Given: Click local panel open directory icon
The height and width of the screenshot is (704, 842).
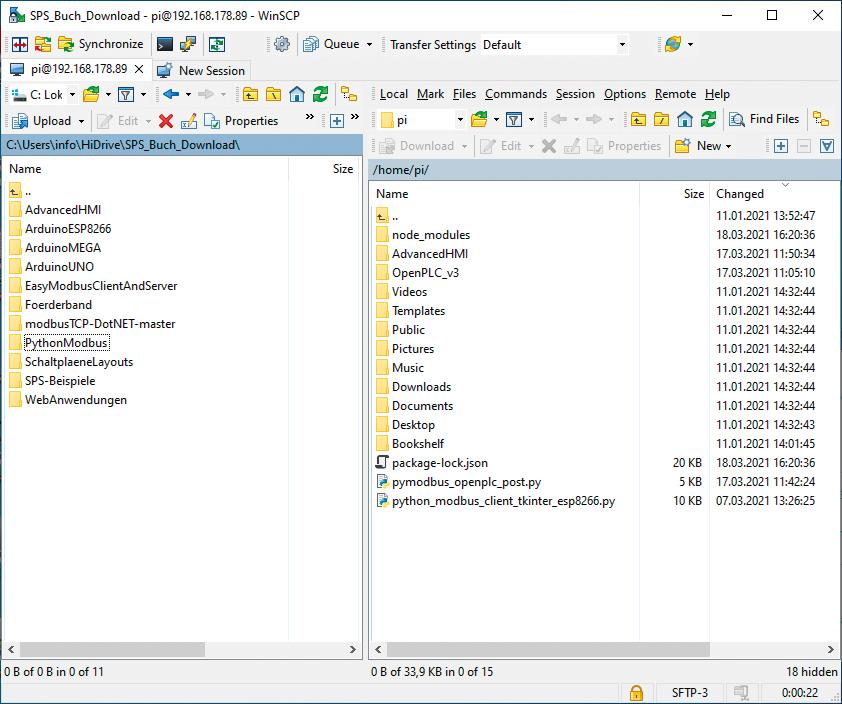Looking at the screenshot, I should click(91, 95).
